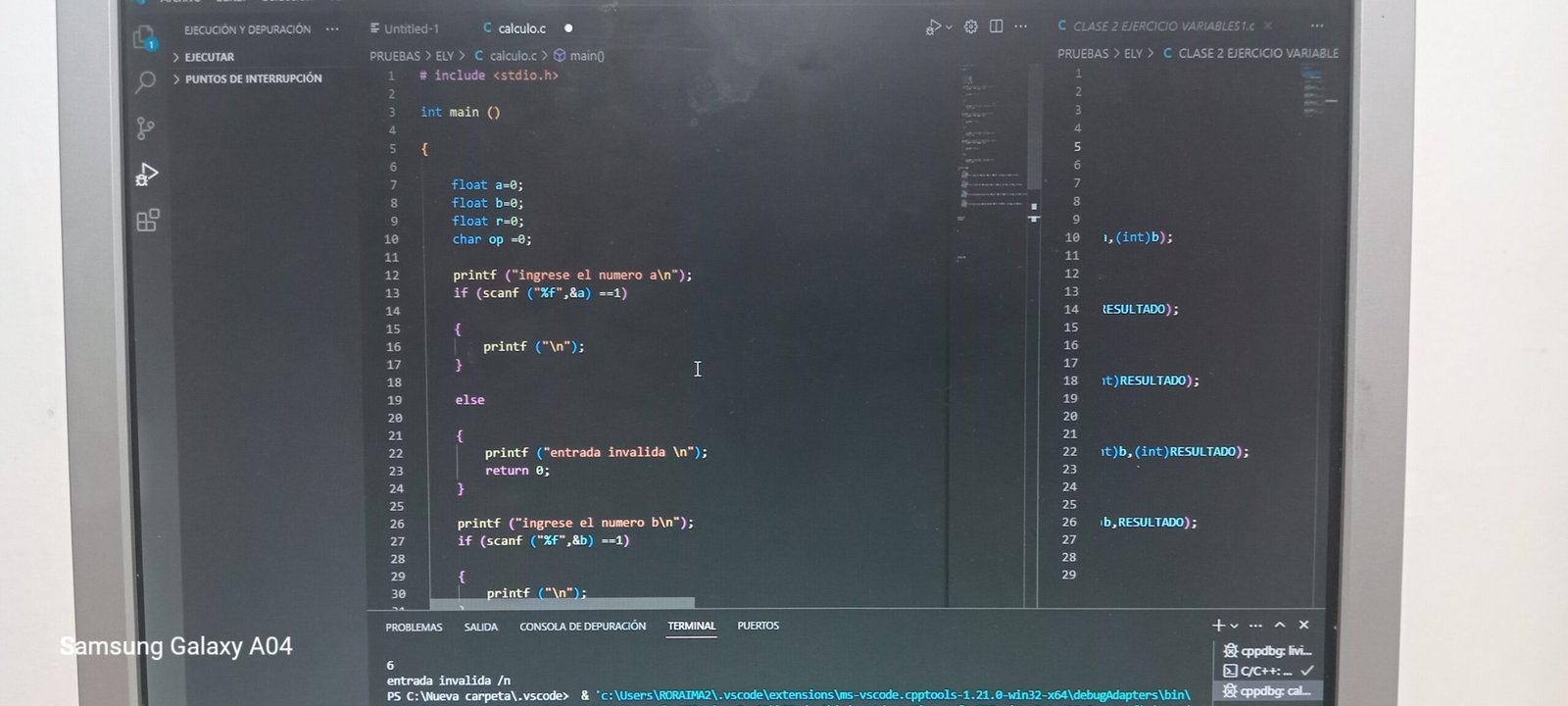Viewport: 1568px width, 706px height.
Task: Split the editor with the layout icon
Action: (996, 26)
